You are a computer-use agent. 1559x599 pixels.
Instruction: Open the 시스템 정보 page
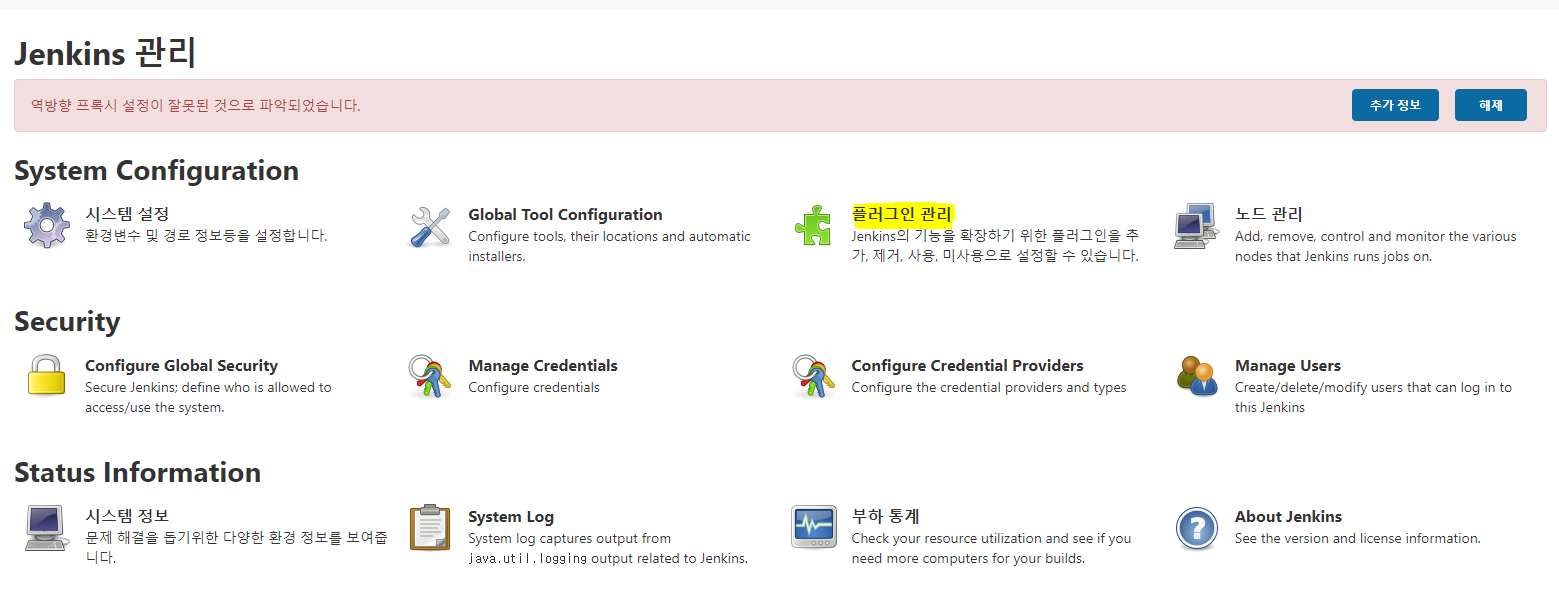tap(127, 516)
